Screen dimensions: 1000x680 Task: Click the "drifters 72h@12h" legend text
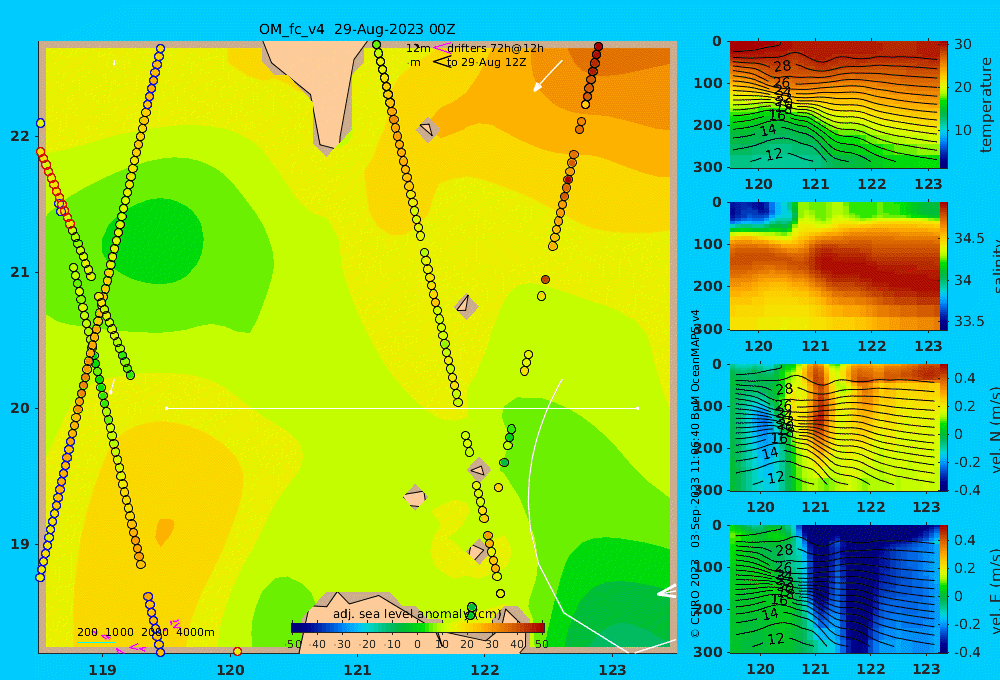495,48
